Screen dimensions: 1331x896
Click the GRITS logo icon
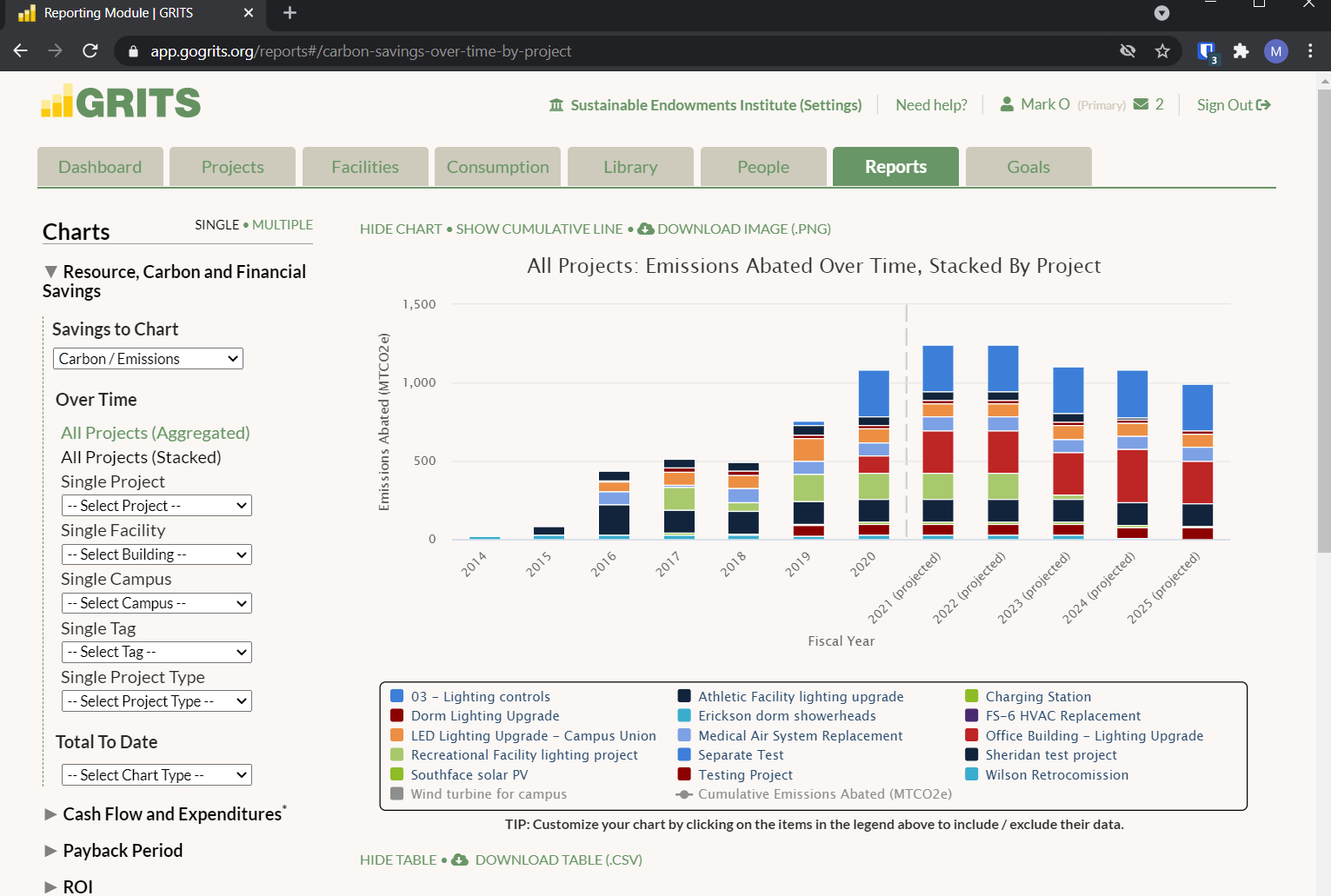[57, 103]
